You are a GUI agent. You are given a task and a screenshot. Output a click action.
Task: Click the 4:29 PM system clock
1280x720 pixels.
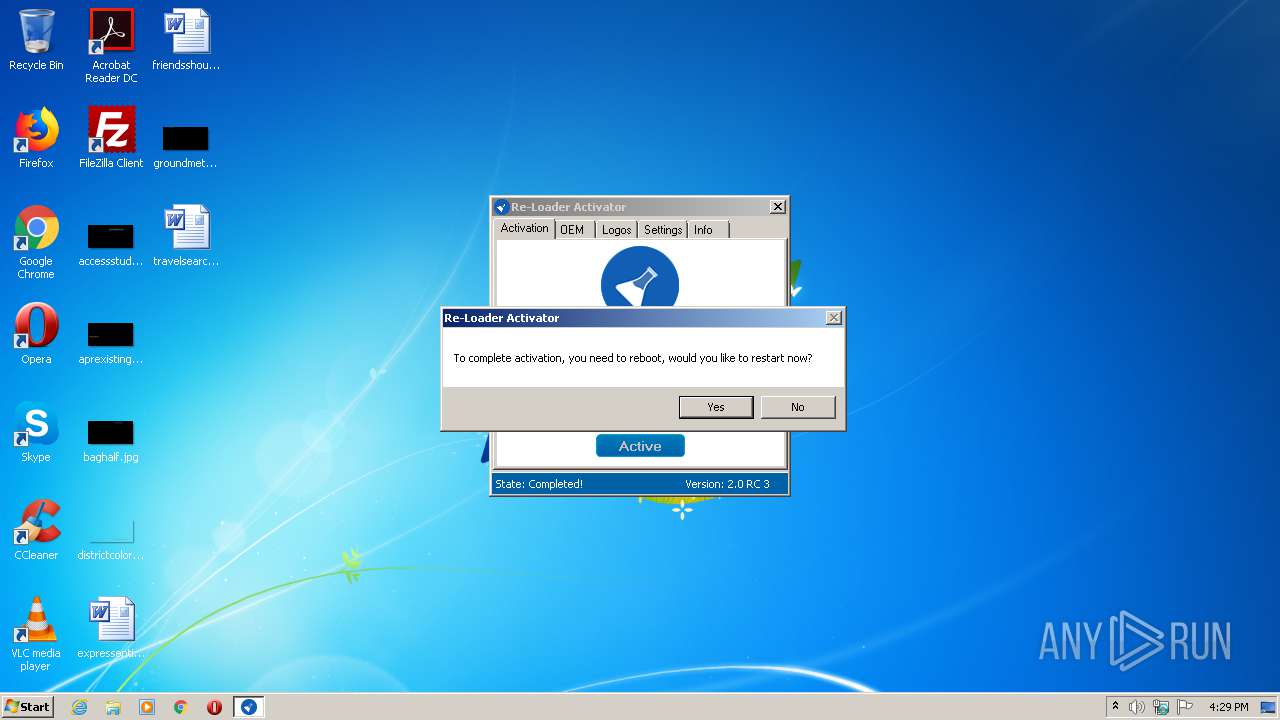point(1228,707)
